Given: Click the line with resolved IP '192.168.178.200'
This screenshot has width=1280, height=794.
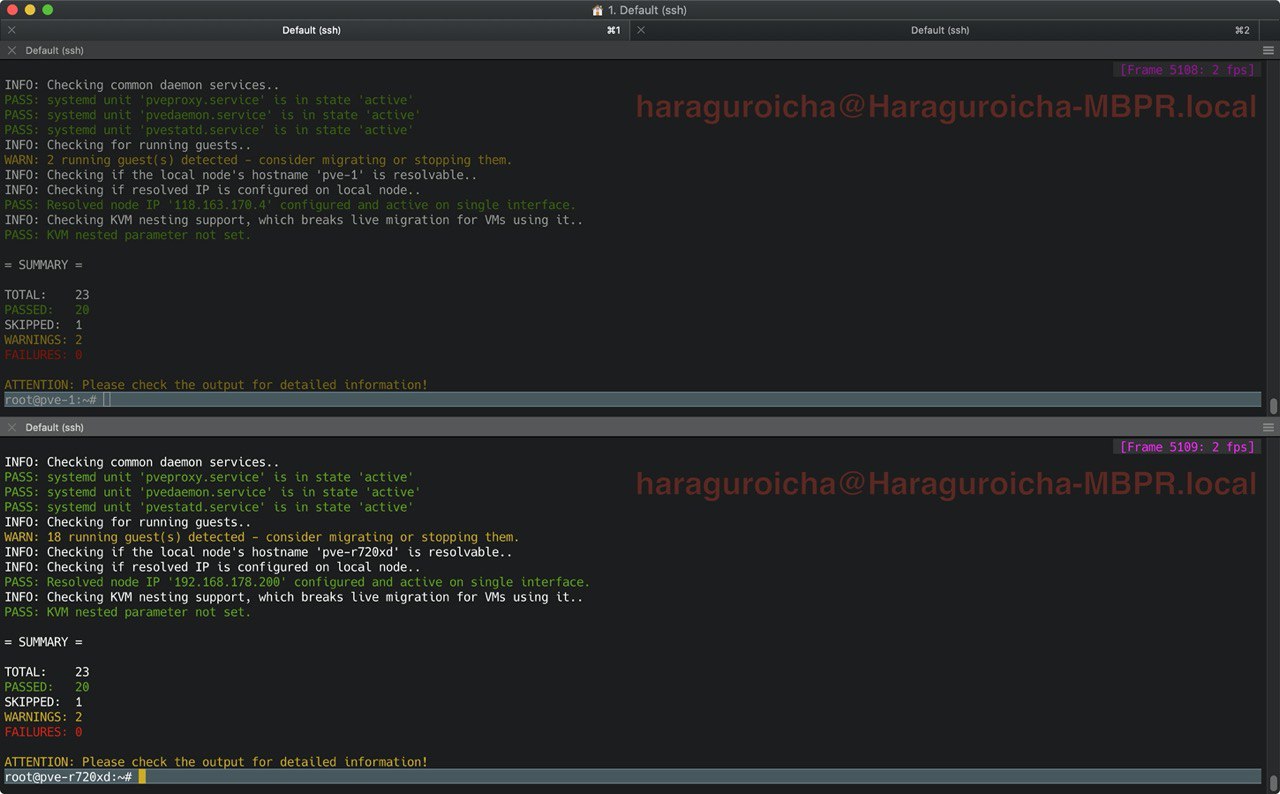Looking at the screenshot, I should pos(297,582).
